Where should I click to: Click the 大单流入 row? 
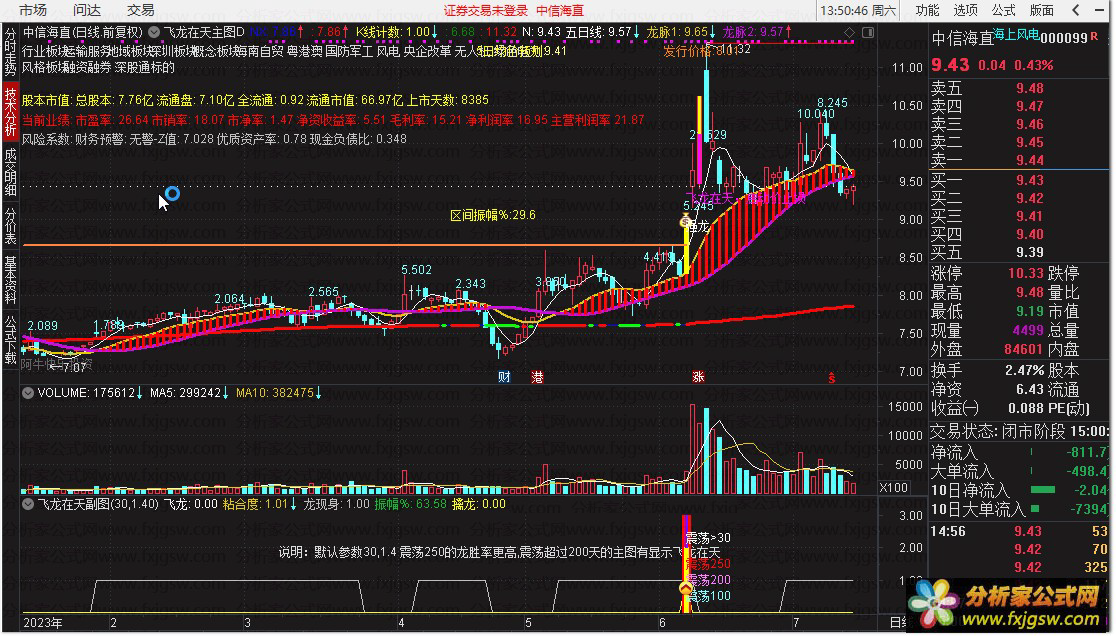point(1020,471)
